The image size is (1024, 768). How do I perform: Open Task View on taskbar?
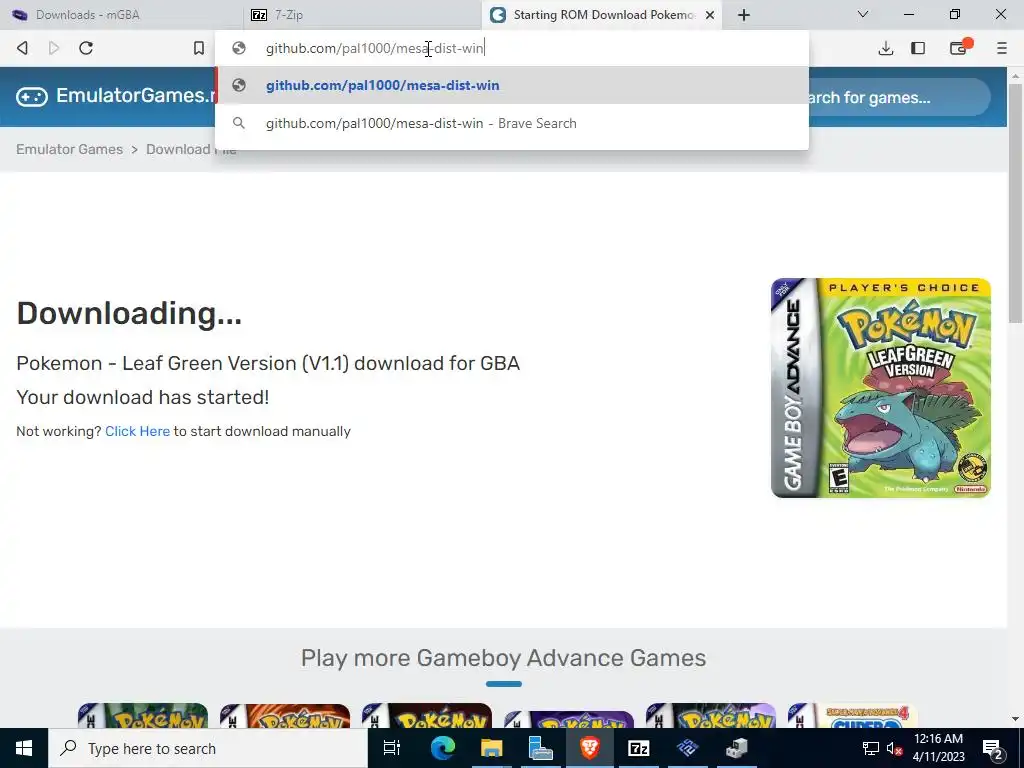[x=392, y=748]
